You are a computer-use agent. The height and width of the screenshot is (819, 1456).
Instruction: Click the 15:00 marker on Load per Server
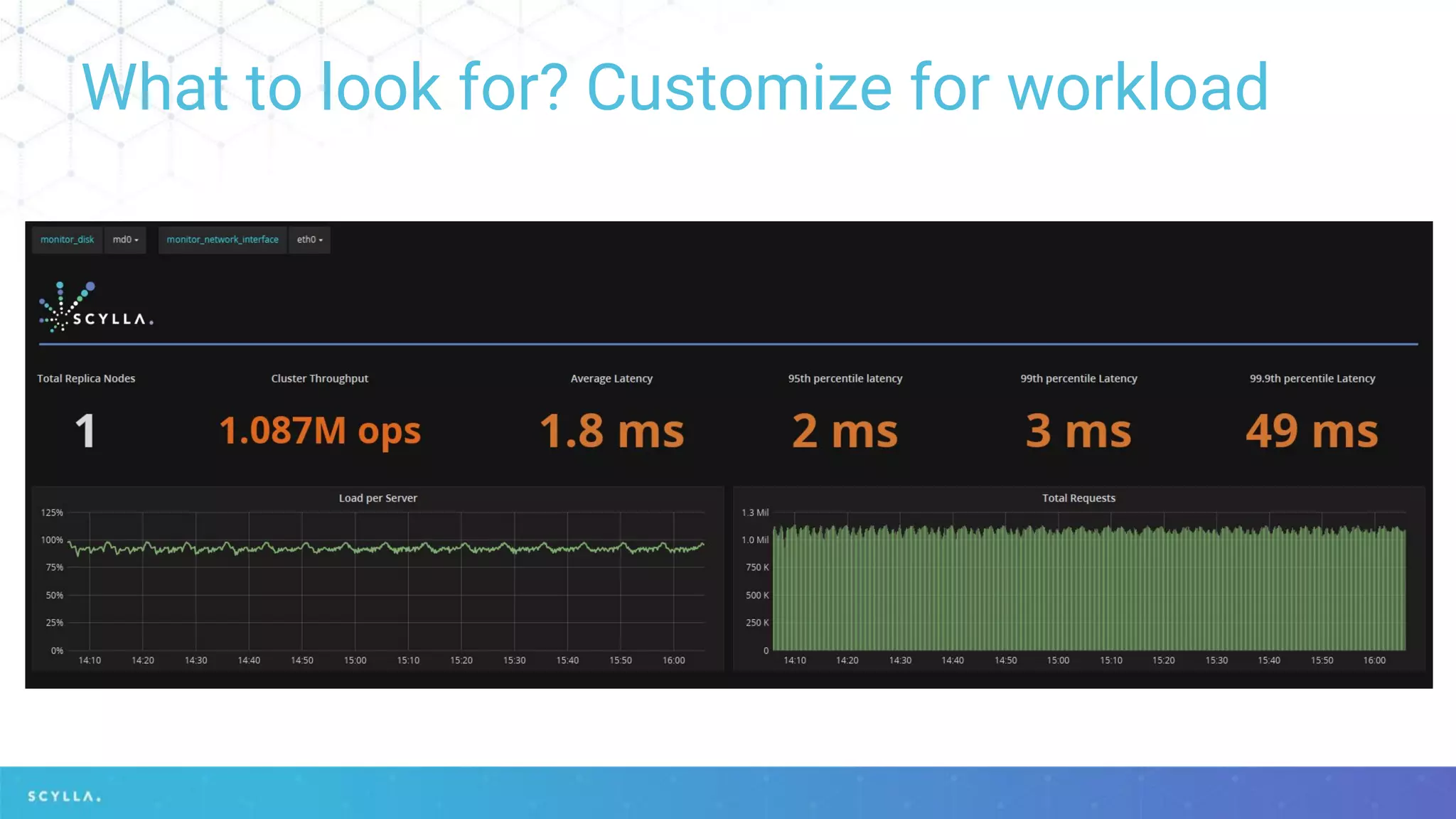click(355, 660)
